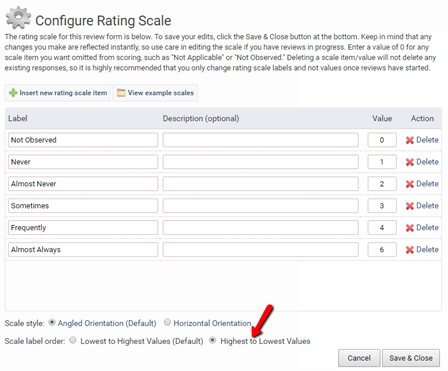Click the Not Observed label field
This screenshot has height=371, width=448.
pyautogui.click(x=83, y=140)
